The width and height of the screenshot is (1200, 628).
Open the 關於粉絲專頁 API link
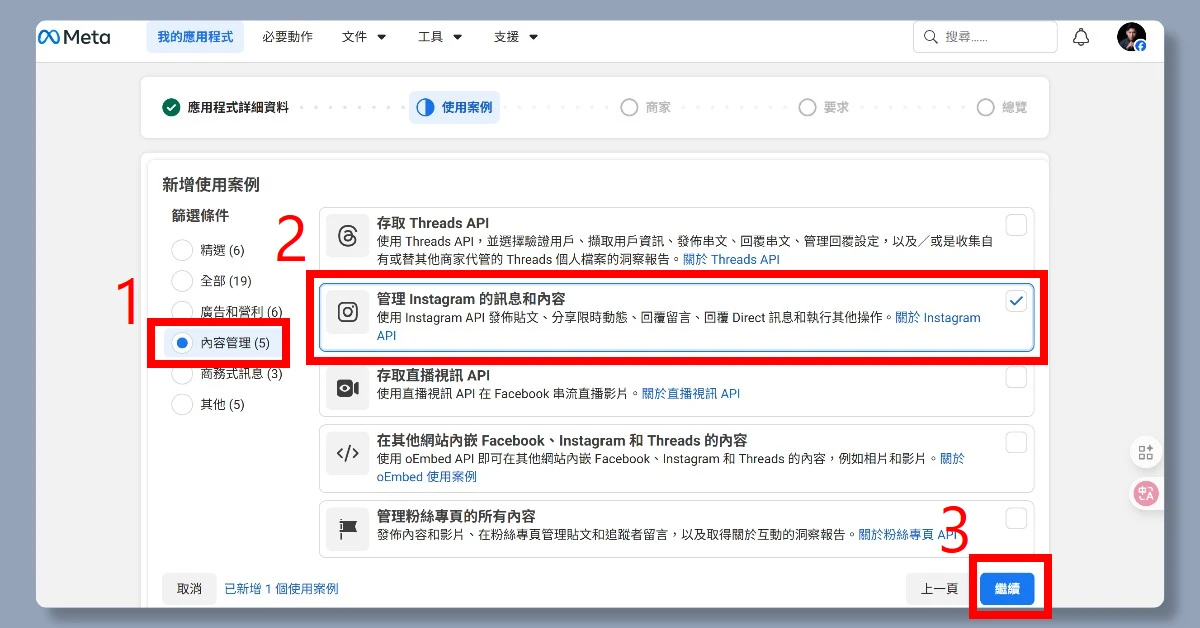point(908,535)
